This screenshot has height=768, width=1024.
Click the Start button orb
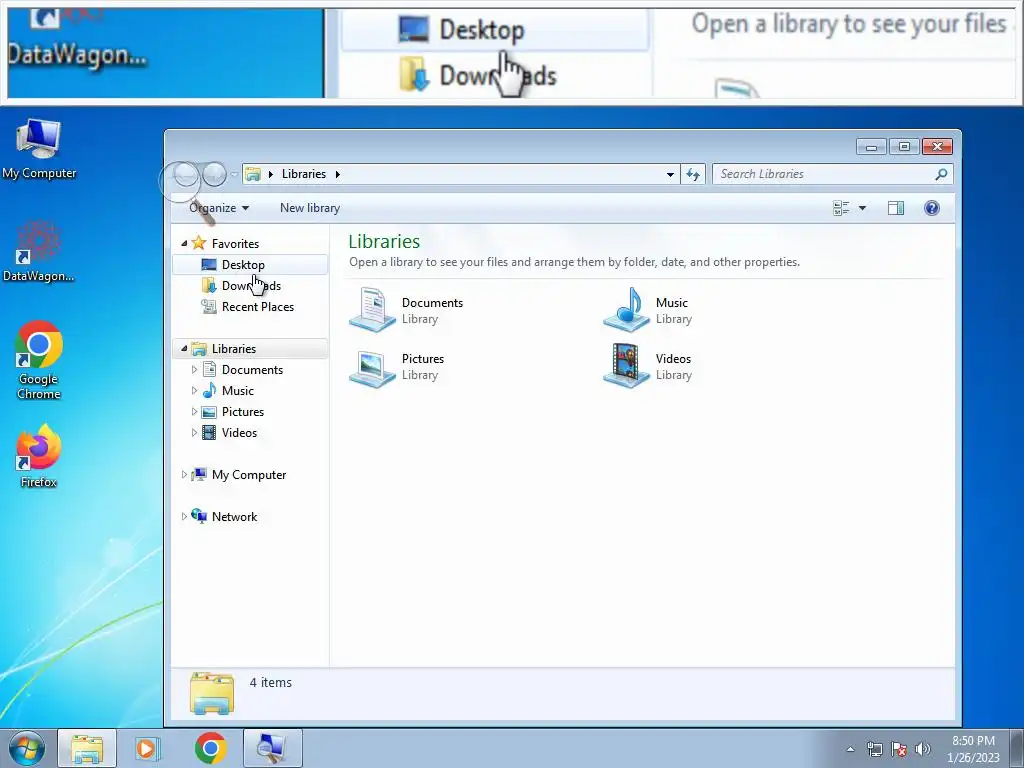(x=27, y=748)
